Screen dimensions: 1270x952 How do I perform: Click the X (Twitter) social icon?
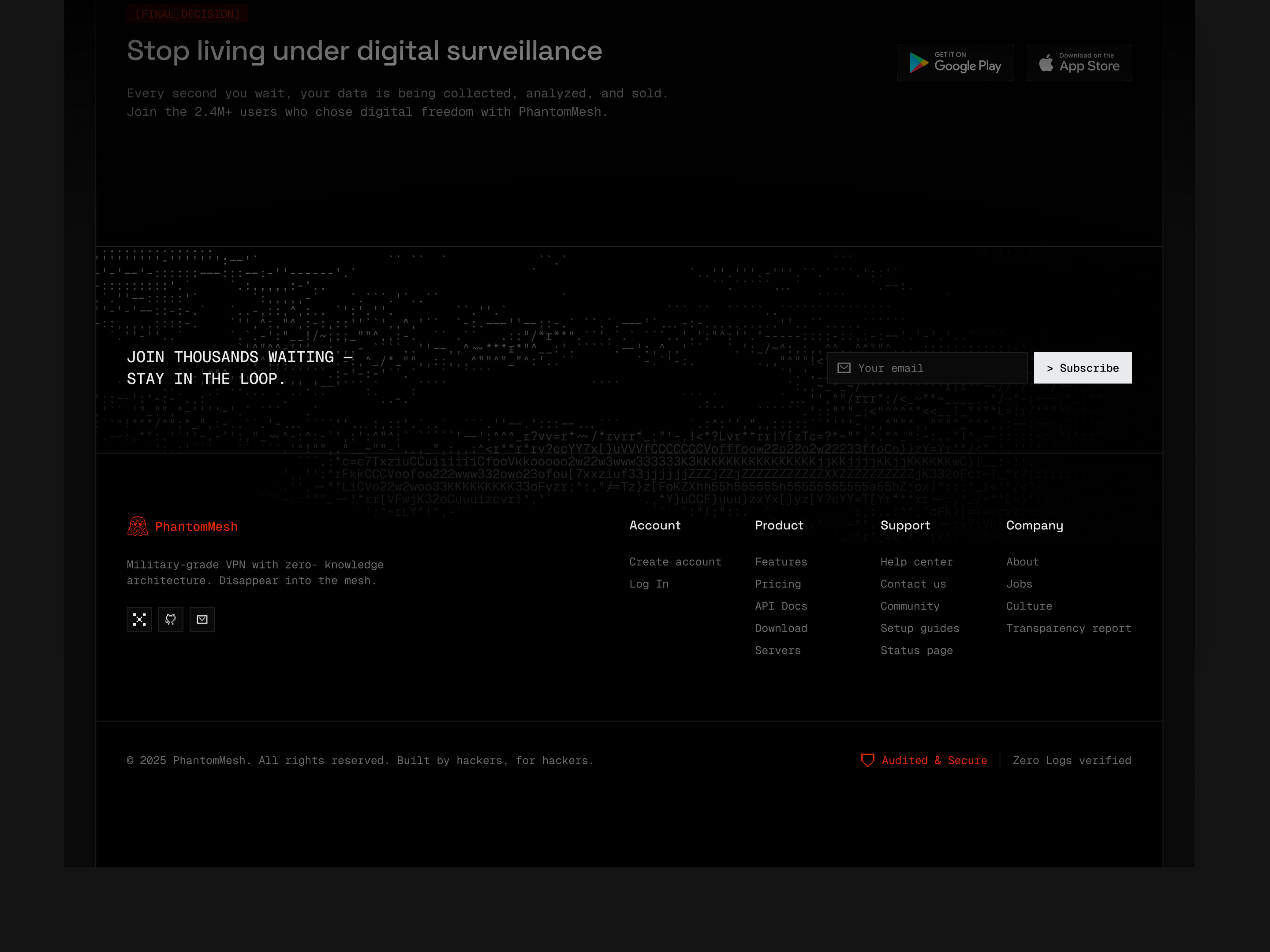click(139, 620)
